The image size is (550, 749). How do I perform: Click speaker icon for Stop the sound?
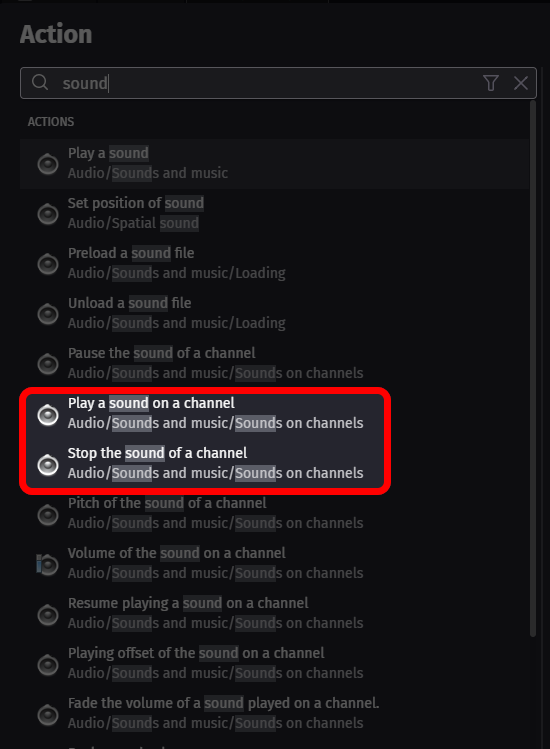(48, 464)
